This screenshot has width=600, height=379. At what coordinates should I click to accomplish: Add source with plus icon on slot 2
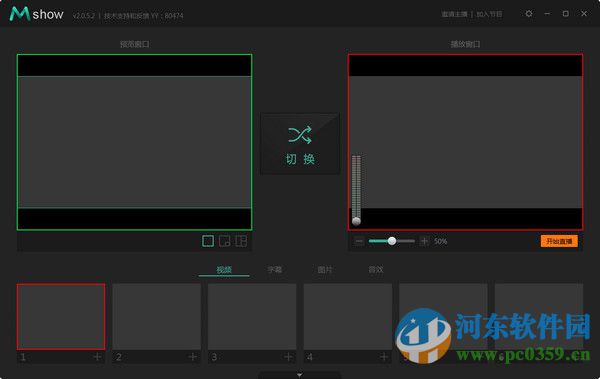point(192,357)
